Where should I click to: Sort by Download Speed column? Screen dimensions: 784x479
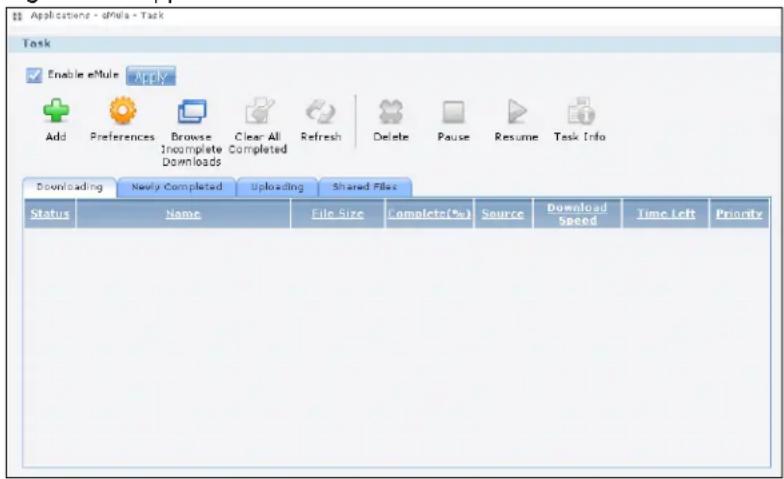click(577, 214)
